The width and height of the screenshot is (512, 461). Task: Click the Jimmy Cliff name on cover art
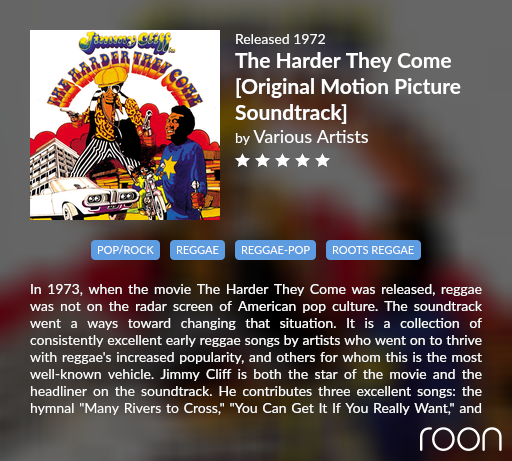click(x=126, y=42)
